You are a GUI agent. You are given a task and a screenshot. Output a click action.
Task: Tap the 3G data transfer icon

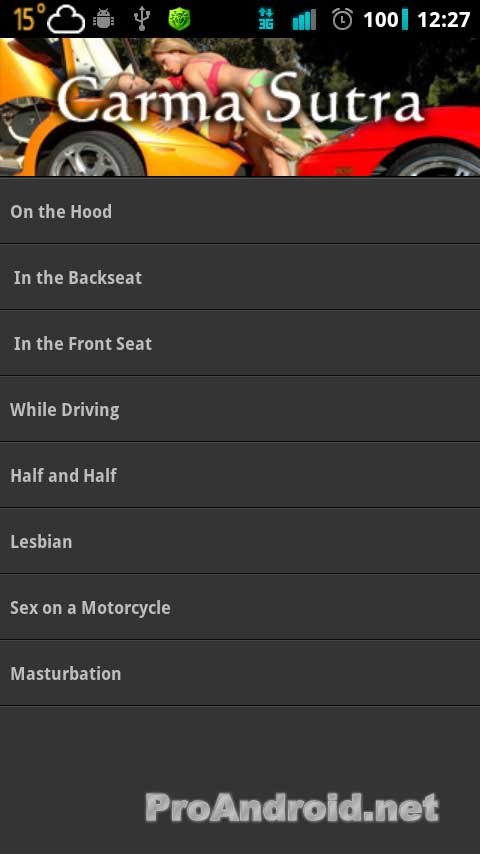tap(266, 20)
